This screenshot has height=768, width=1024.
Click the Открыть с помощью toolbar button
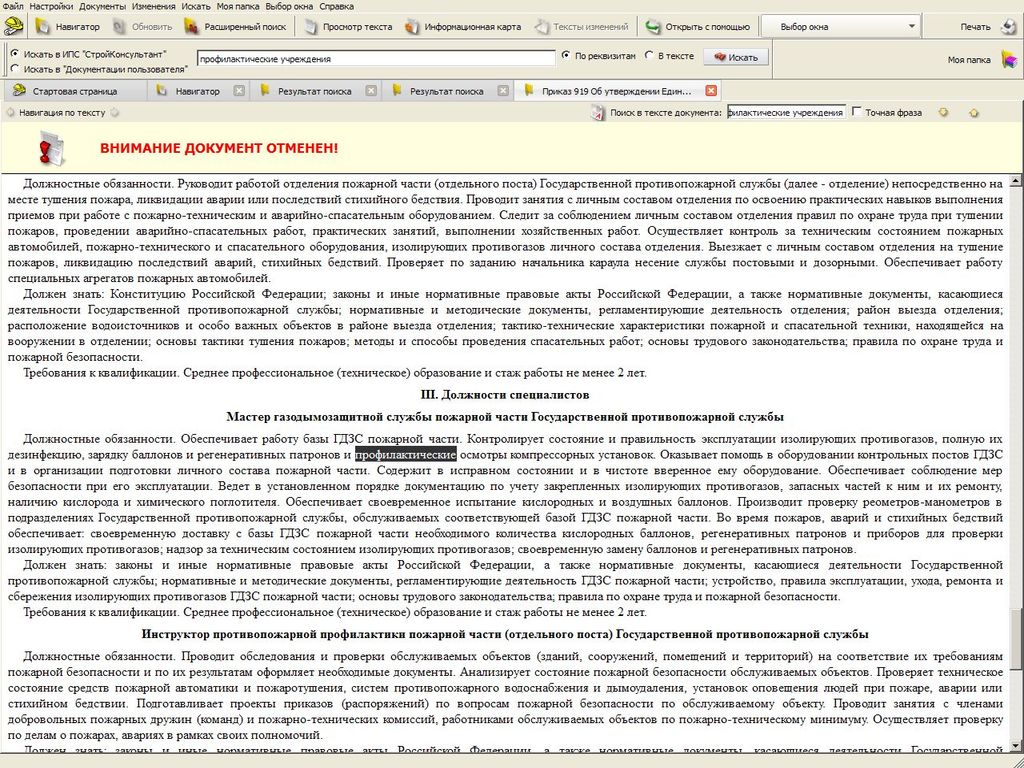697,27
